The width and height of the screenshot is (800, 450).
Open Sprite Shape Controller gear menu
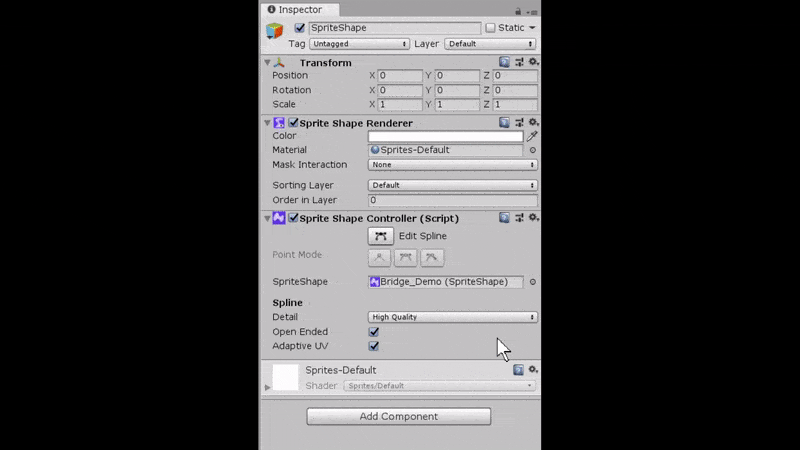coord(533,217)
